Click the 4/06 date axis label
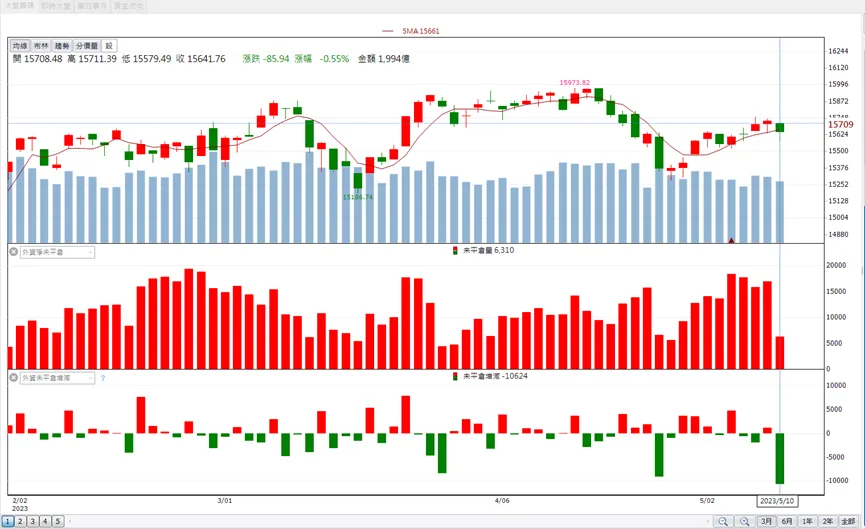 [x=502, y=501]
